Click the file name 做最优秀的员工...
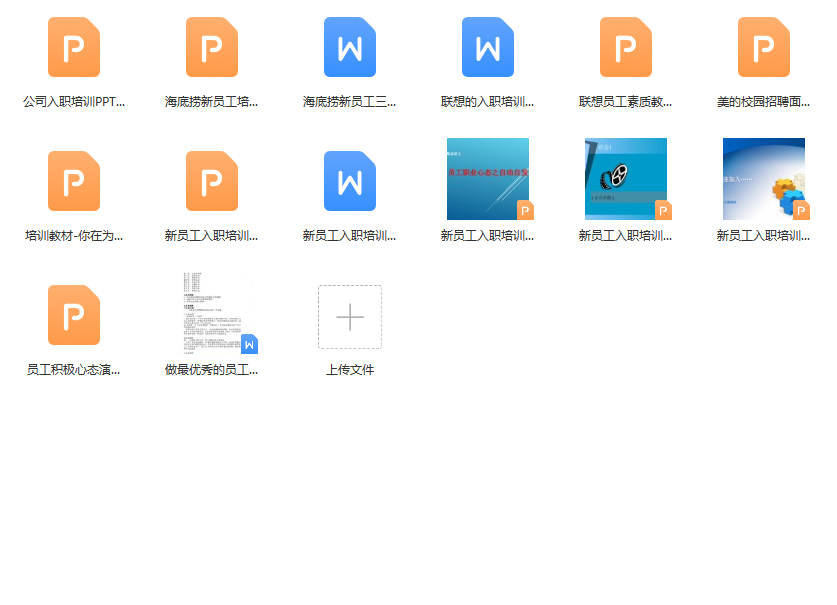Viewport: 837px width, 605px height. click(x=212, y=370)
